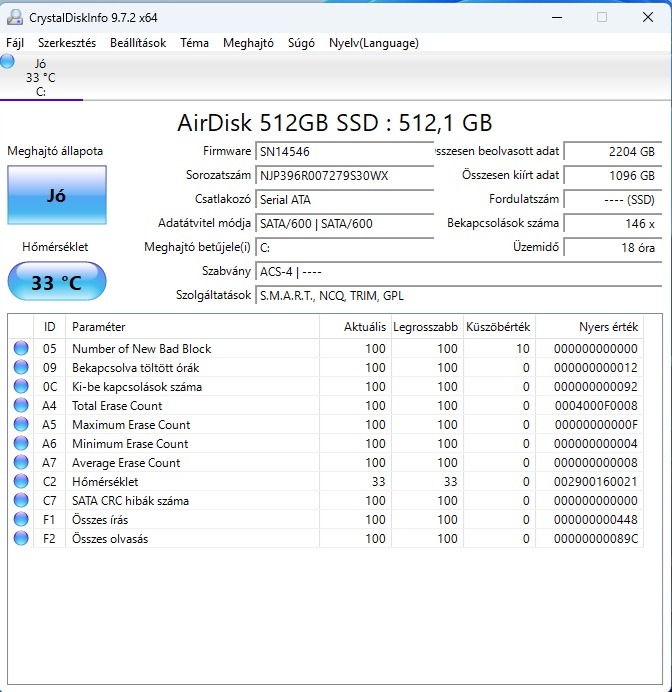The height and width of the screenshot is (692, 672).
Task: Click status orb for SATA CRC hibák száma
Action: [21, 500]
